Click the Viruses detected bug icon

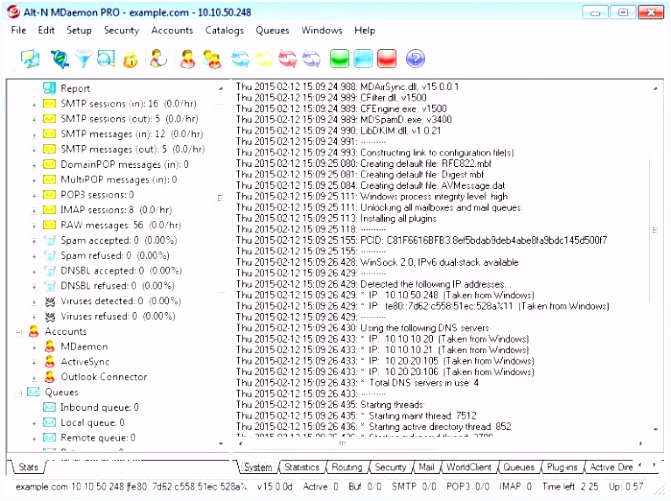click(x=50, y=302)
